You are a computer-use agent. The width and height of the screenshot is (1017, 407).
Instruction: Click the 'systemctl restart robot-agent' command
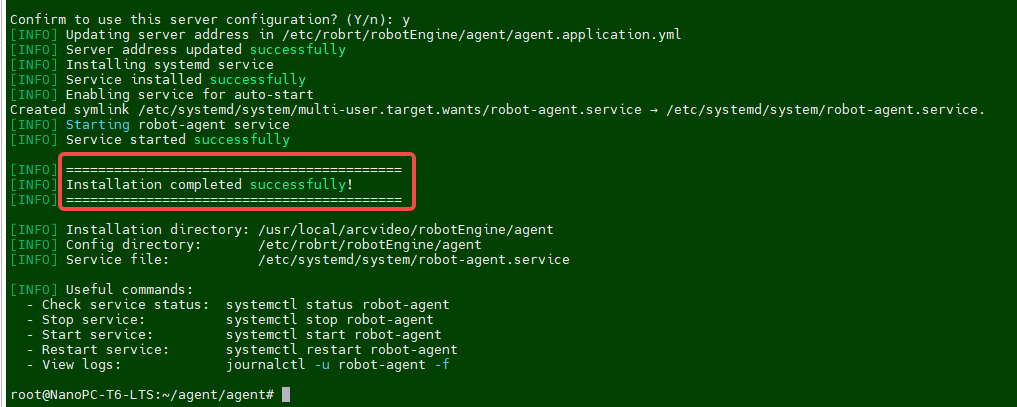click(x=341, y=349)
